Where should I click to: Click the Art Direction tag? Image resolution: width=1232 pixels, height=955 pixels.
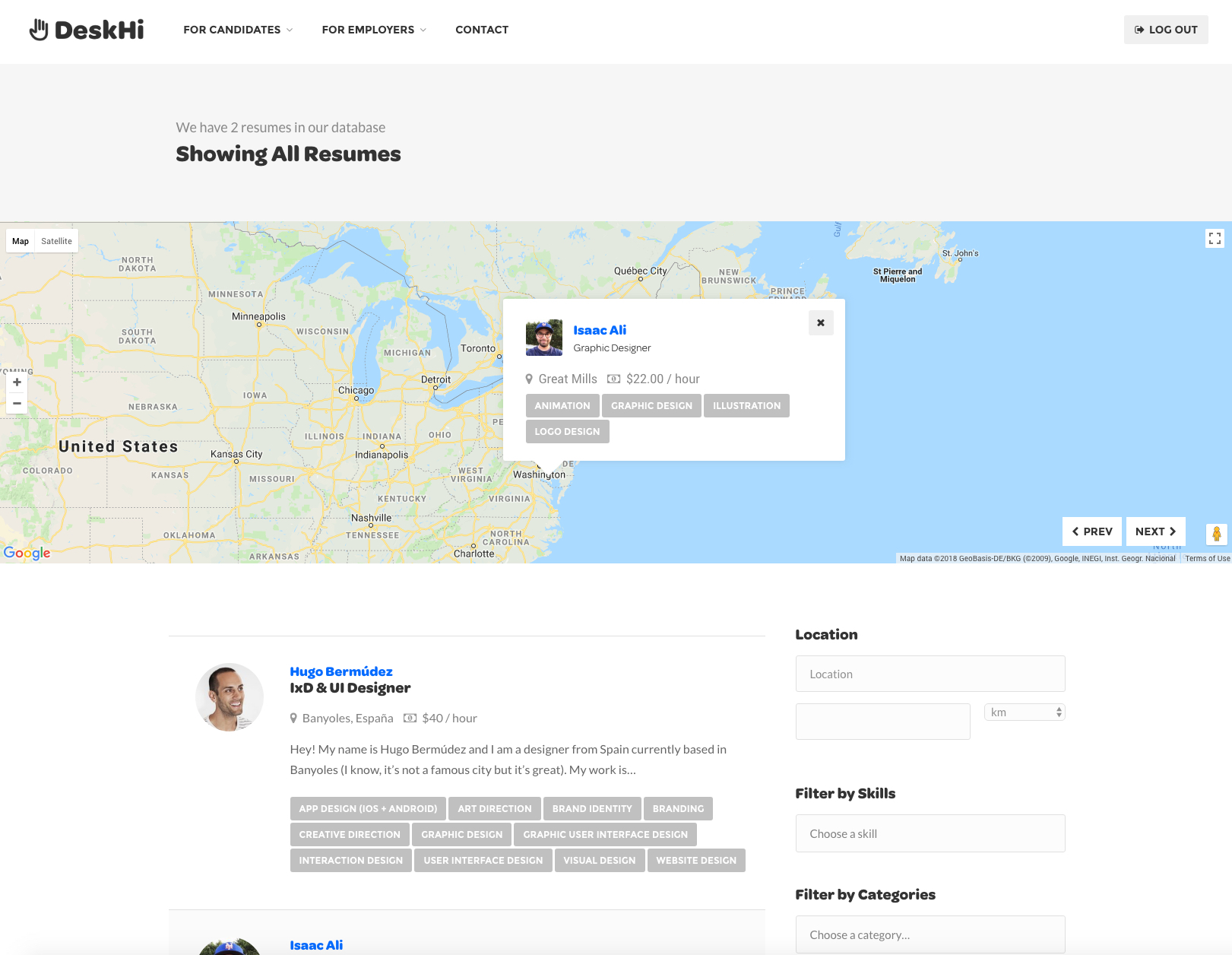click(x=495, y=809)
